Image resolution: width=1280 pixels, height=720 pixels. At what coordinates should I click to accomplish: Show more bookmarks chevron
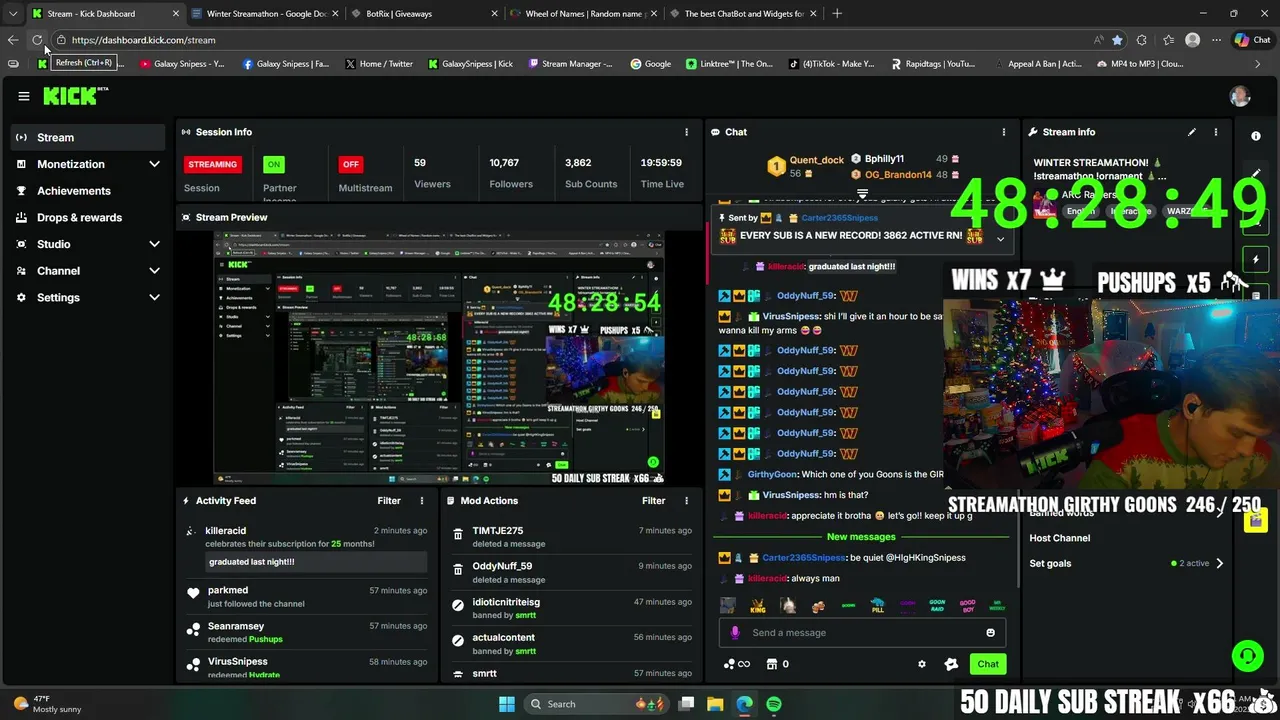(1258, 63)
